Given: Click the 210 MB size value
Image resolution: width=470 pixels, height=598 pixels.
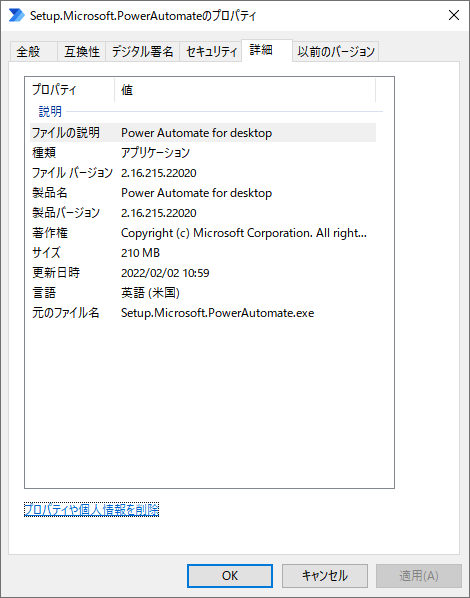Looking at the screenshot, I should click(x=140, y=253).
